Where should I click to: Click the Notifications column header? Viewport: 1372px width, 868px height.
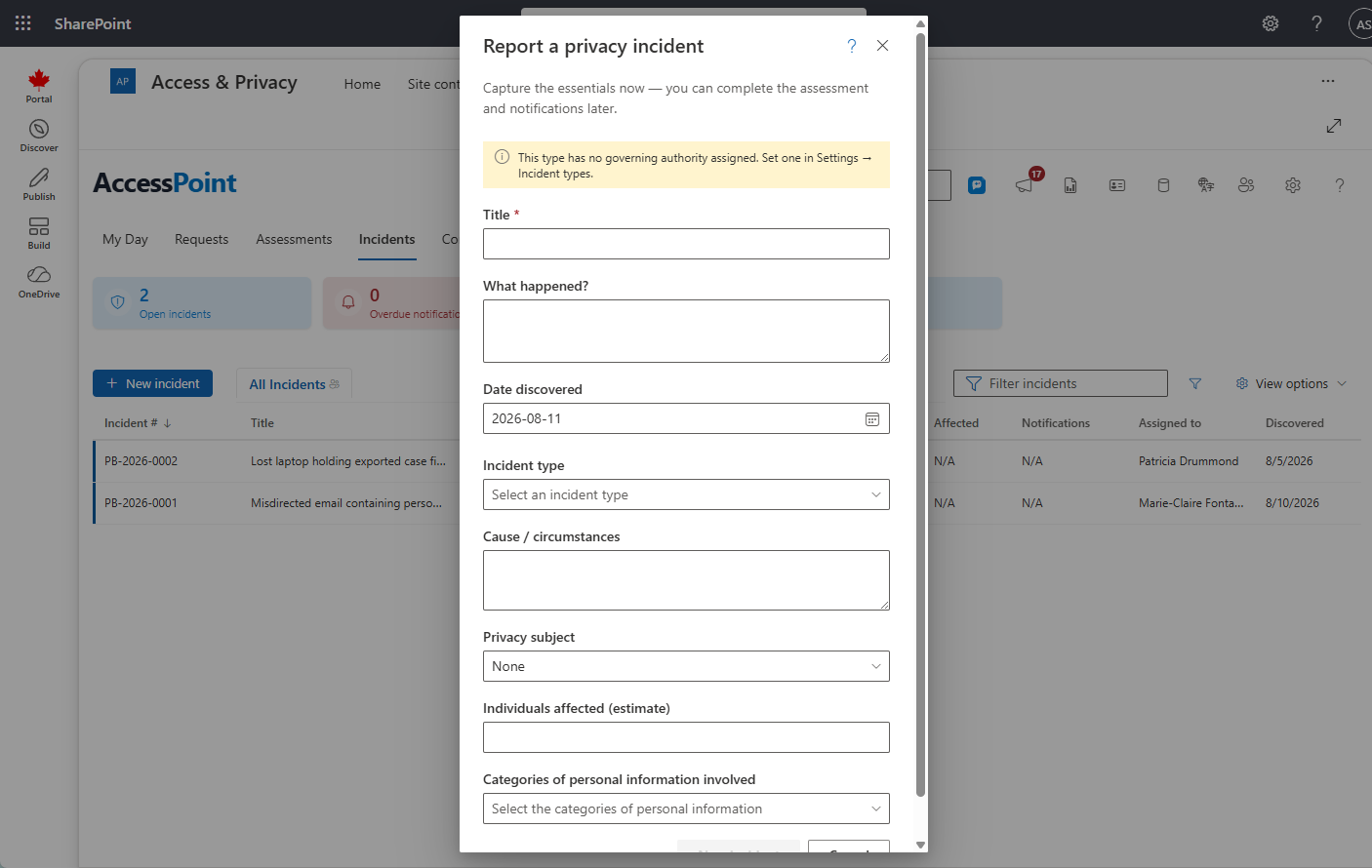pyautogui.click(x=1056, y=423)
